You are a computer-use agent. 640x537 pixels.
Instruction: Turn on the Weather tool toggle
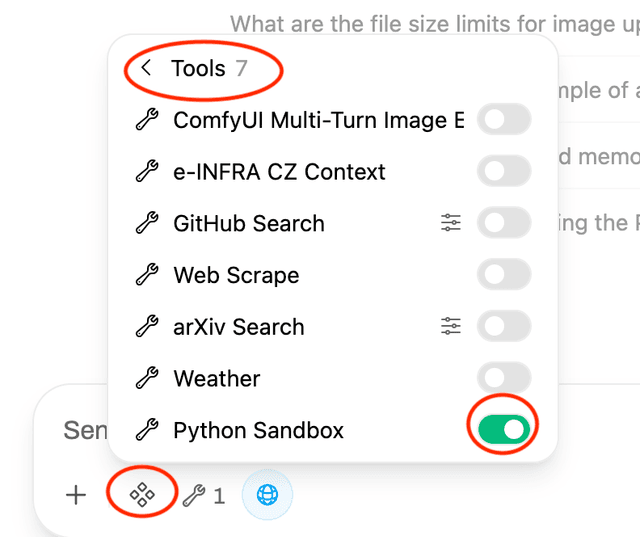click(503, 378)
